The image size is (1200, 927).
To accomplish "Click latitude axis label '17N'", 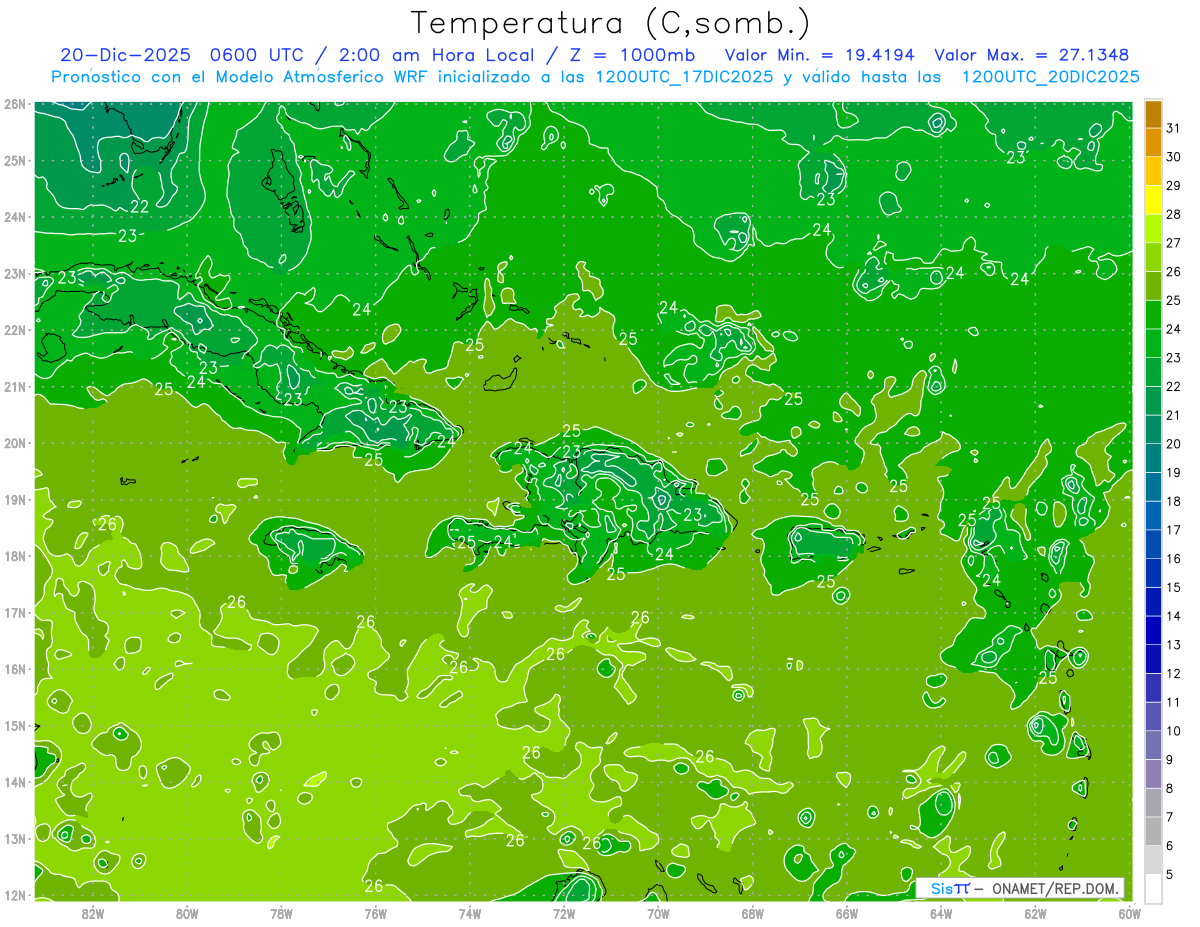I will pos(14,612).
